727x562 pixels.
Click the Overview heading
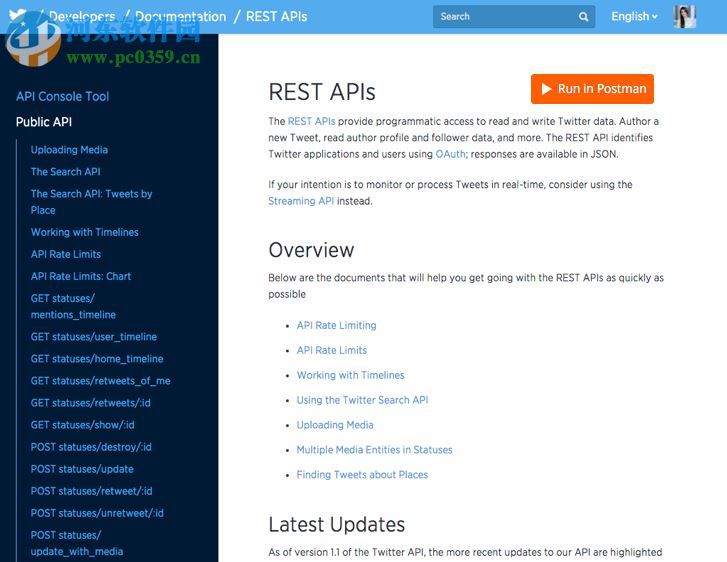pyautogui.click(x=311, y=250)
